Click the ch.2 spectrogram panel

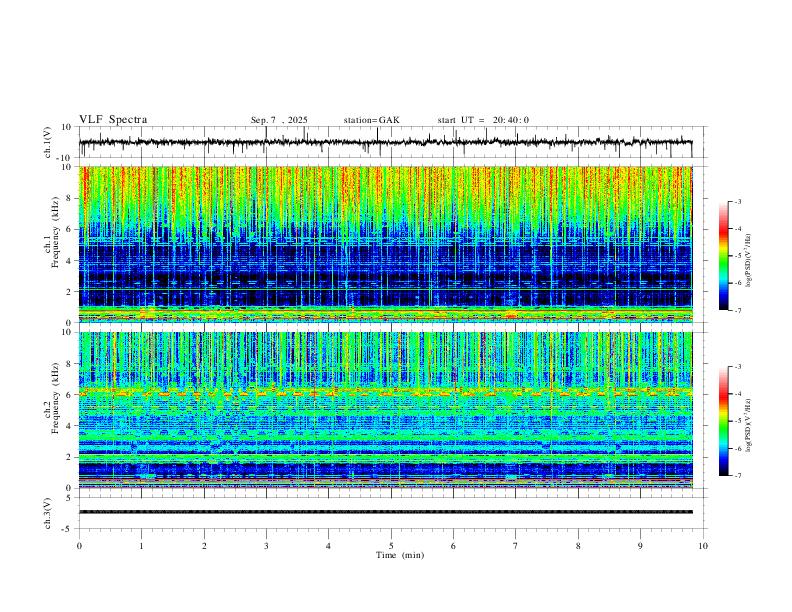click(x=385, y=410)
